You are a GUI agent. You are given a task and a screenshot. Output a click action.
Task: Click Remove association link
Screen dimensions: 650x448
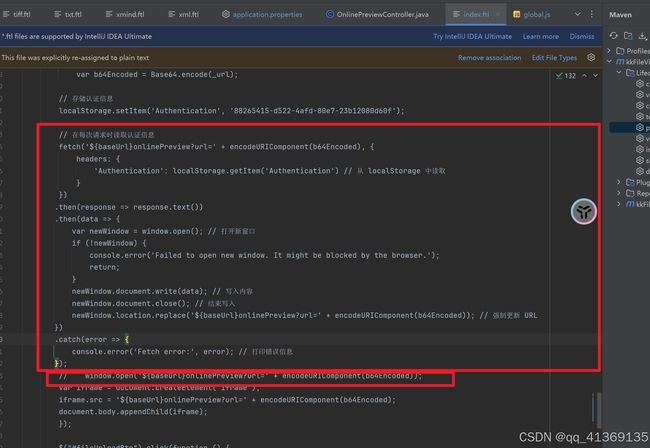[490, 58]
